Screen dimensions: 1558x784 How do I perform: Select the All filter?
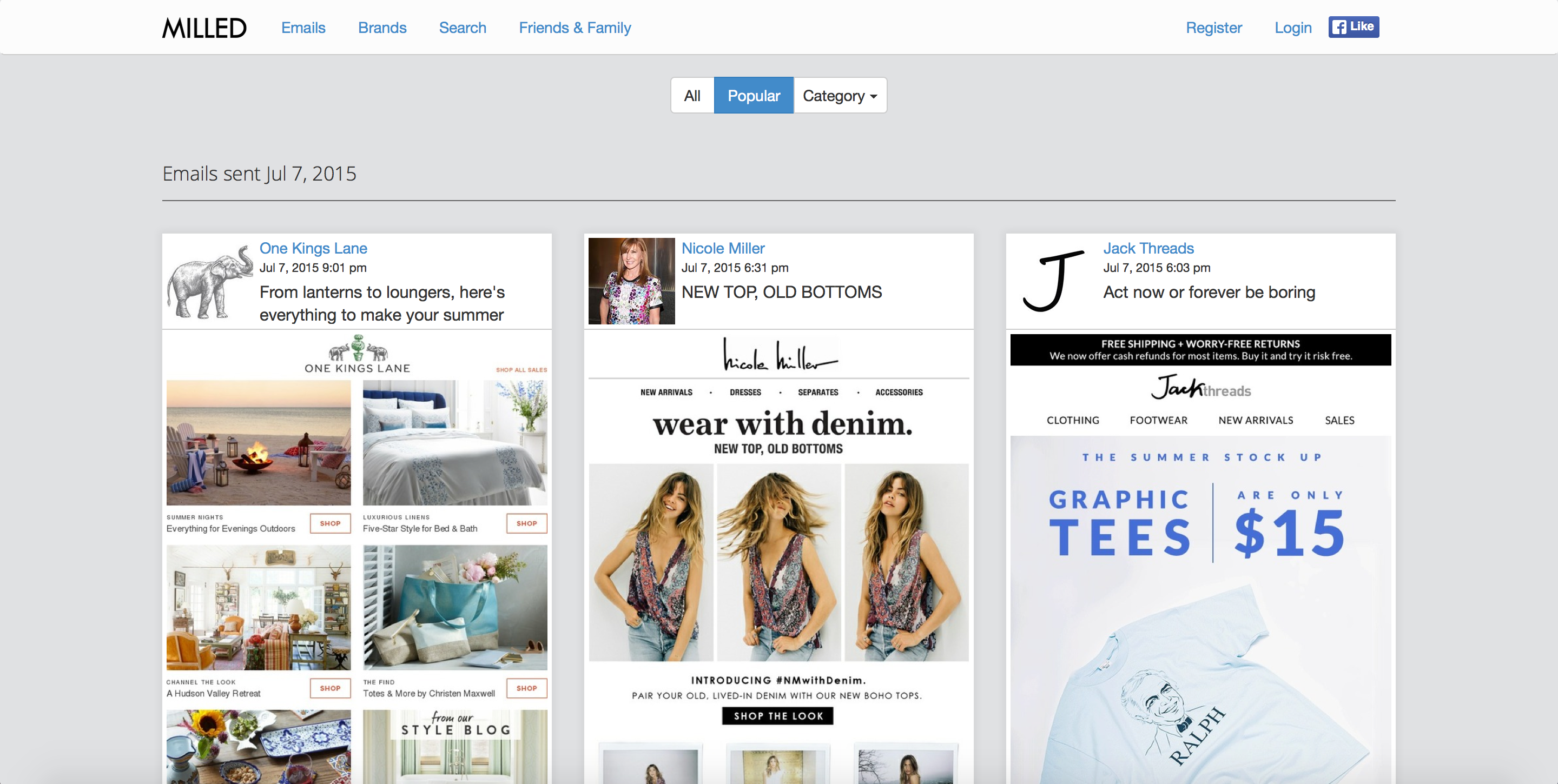pyautogui.click(x=692, y=96)
